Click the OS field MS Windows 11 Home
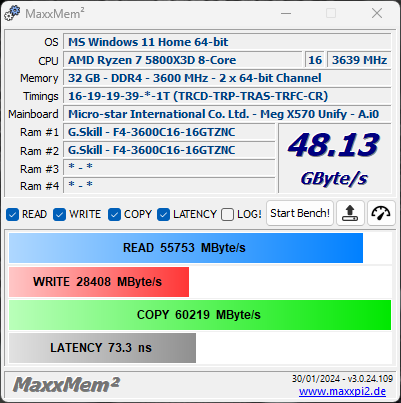 click(227, 42)
